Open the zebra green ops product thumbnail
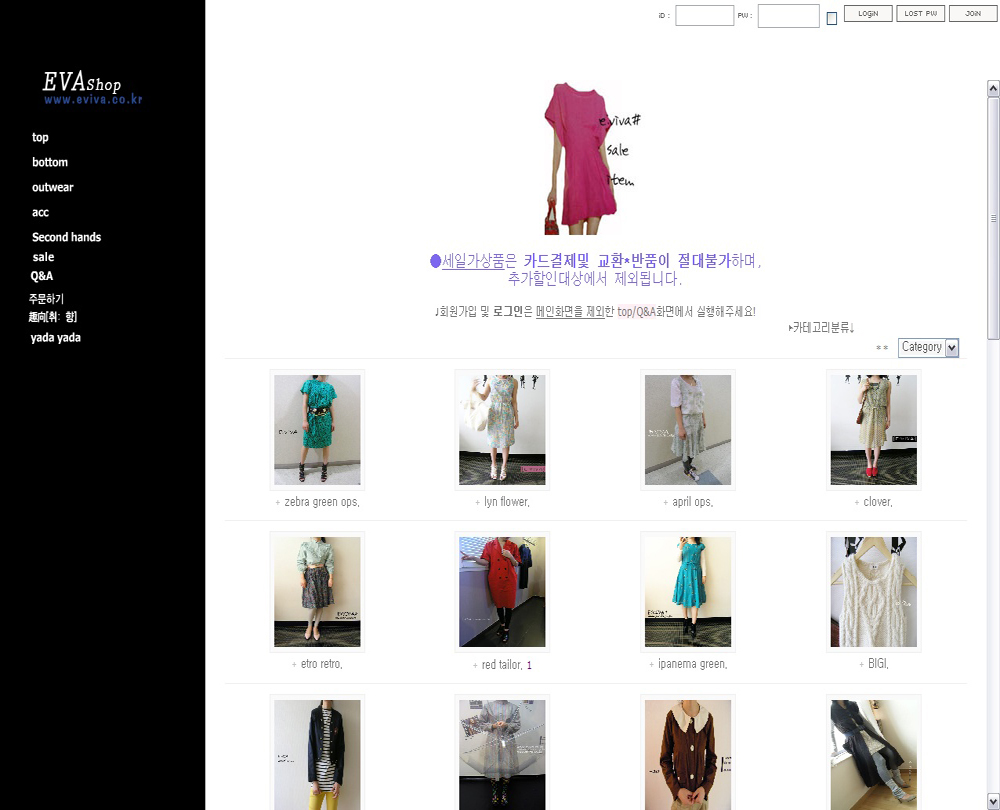 (317, 430)
